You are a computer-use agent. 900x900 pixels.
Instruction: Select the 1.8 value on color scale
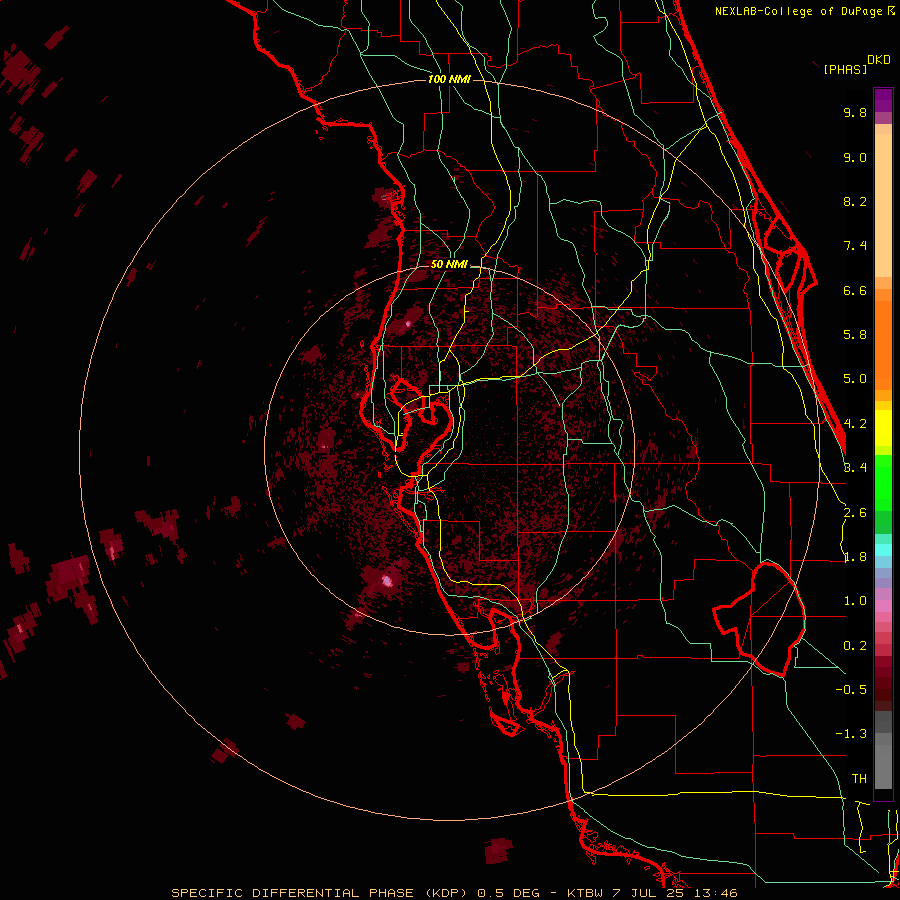coord(855,557)
